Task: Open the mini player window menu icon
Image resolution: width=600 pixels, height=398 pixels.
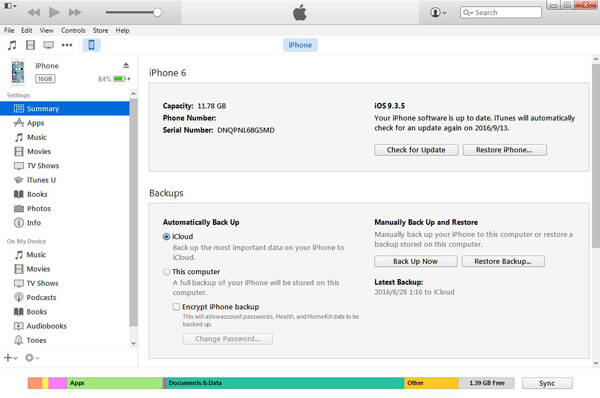Action: [9, 6]
